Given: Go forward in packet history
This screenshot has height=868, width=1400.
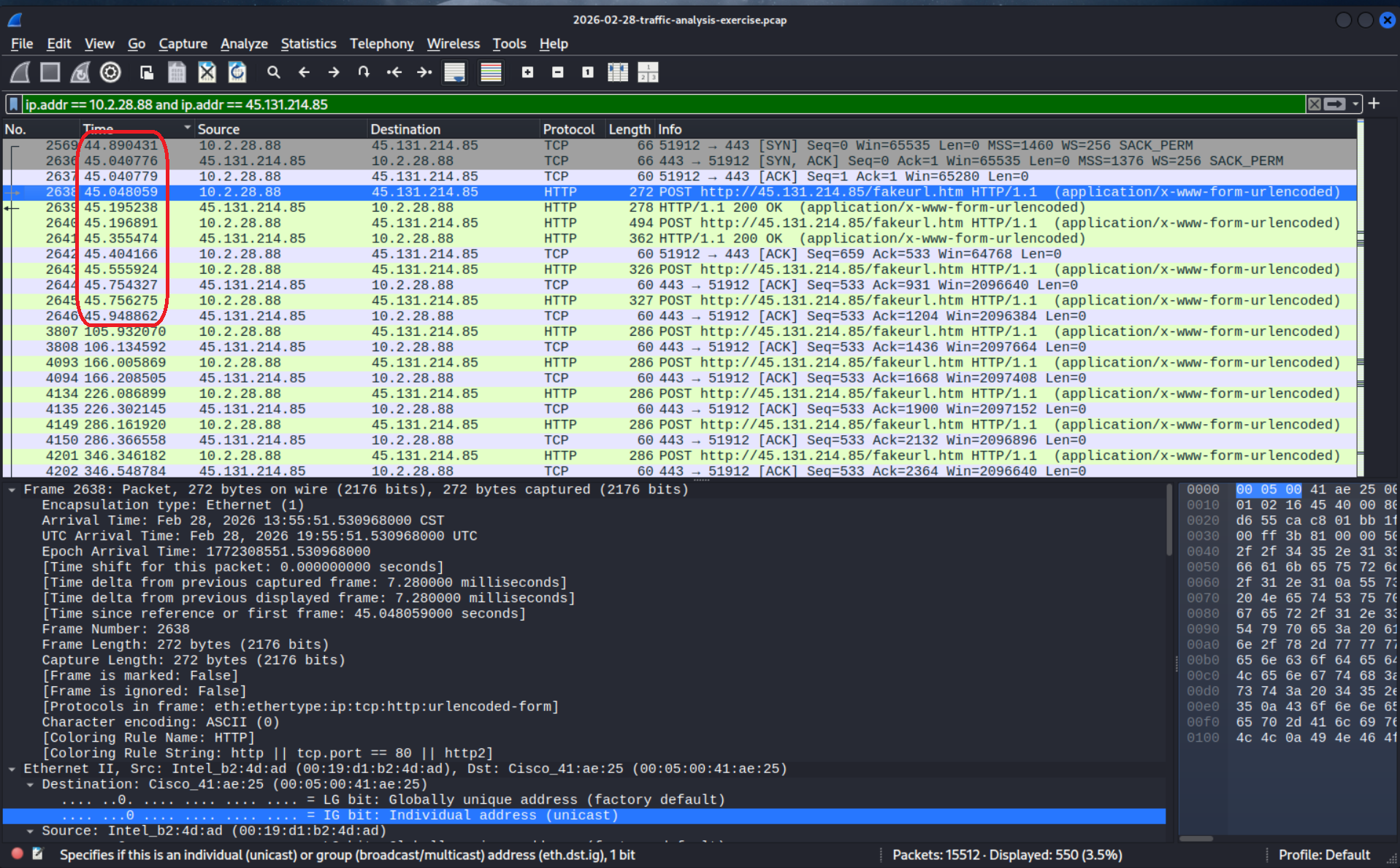Looking at the screenshot, I should click(334, 72).
